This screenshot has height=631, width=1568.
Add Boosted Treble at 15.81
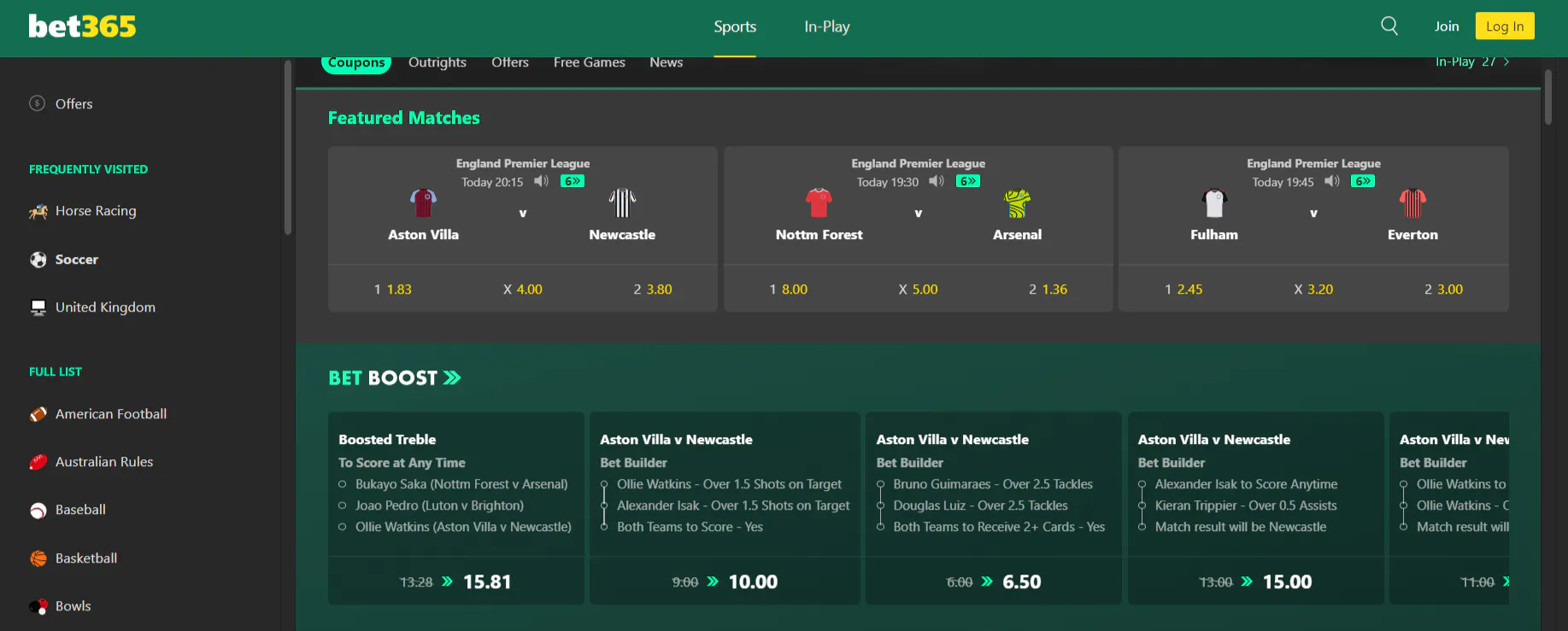[456, 581]
